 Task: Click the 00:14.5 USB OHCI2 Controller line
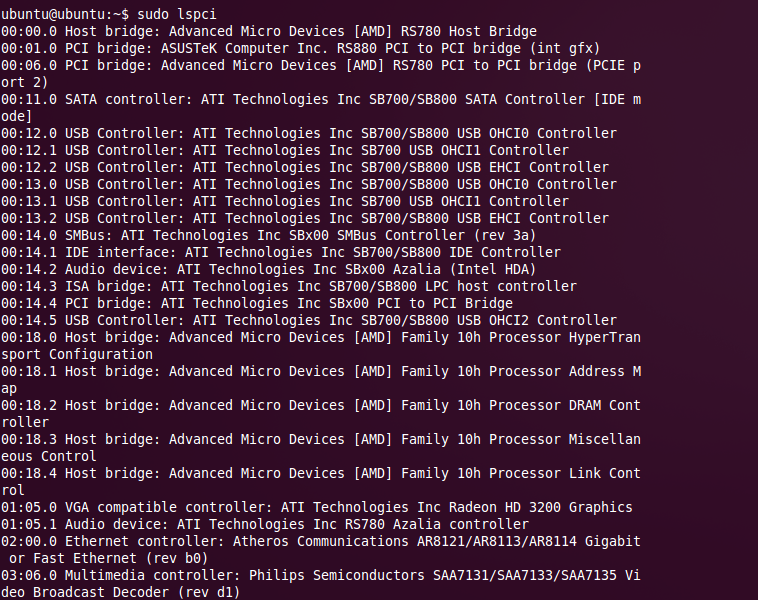point(308,320)
